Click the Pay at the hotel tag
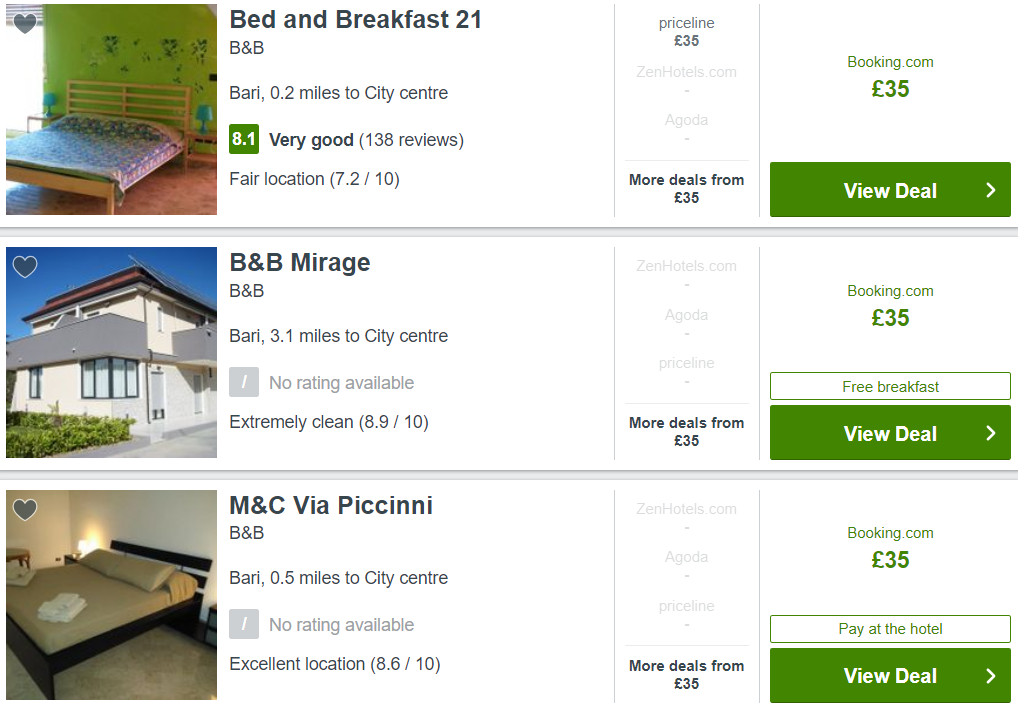 click(x=890, y=629)
